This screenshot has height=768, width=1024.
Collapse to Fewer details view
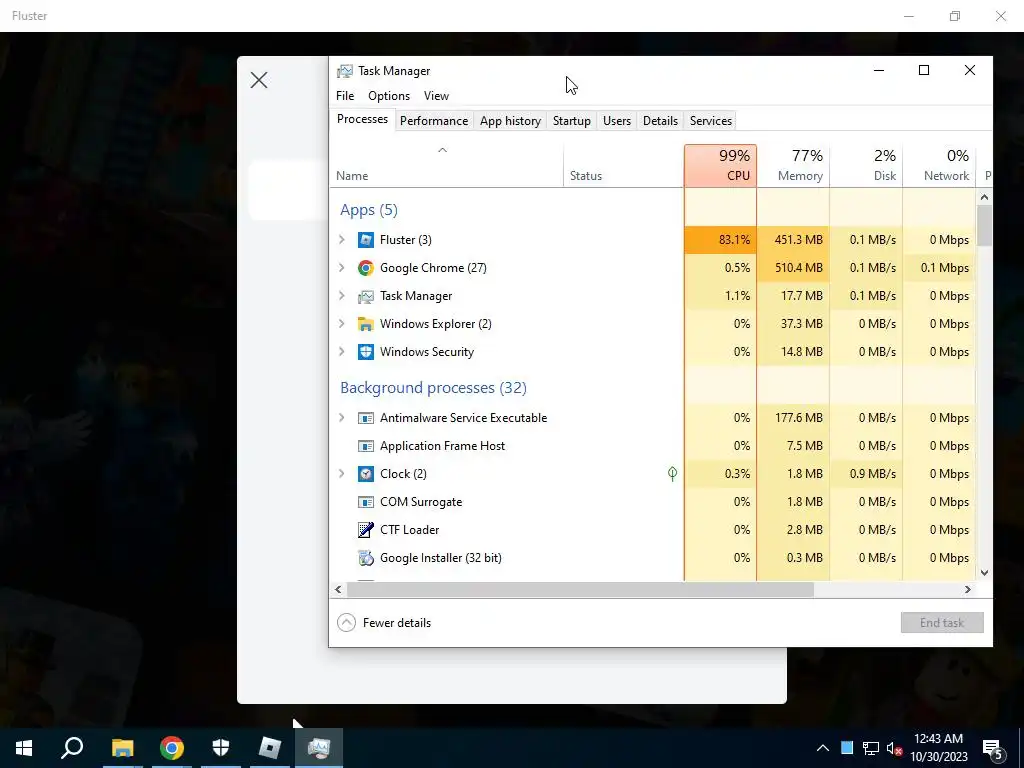[384, 623]
